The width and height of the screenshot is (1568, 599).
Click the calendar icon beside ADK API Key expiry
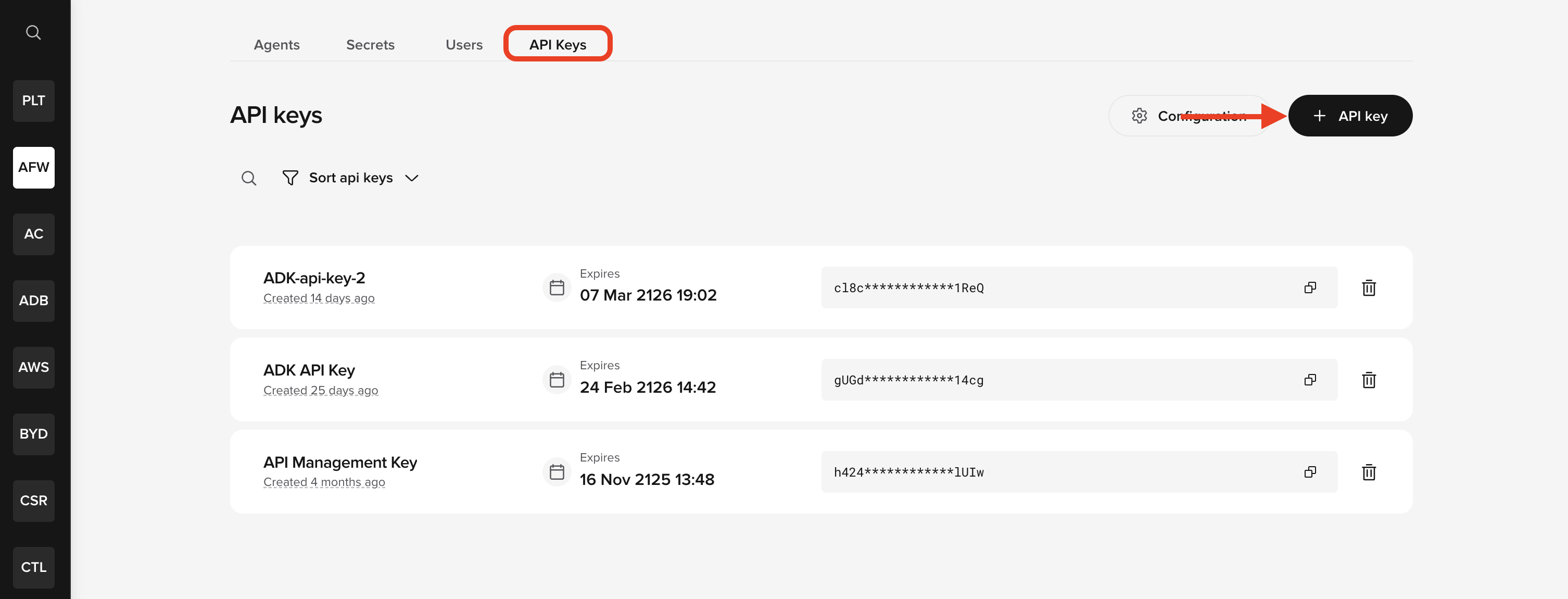pyautogui.click(x=556, y=379)
